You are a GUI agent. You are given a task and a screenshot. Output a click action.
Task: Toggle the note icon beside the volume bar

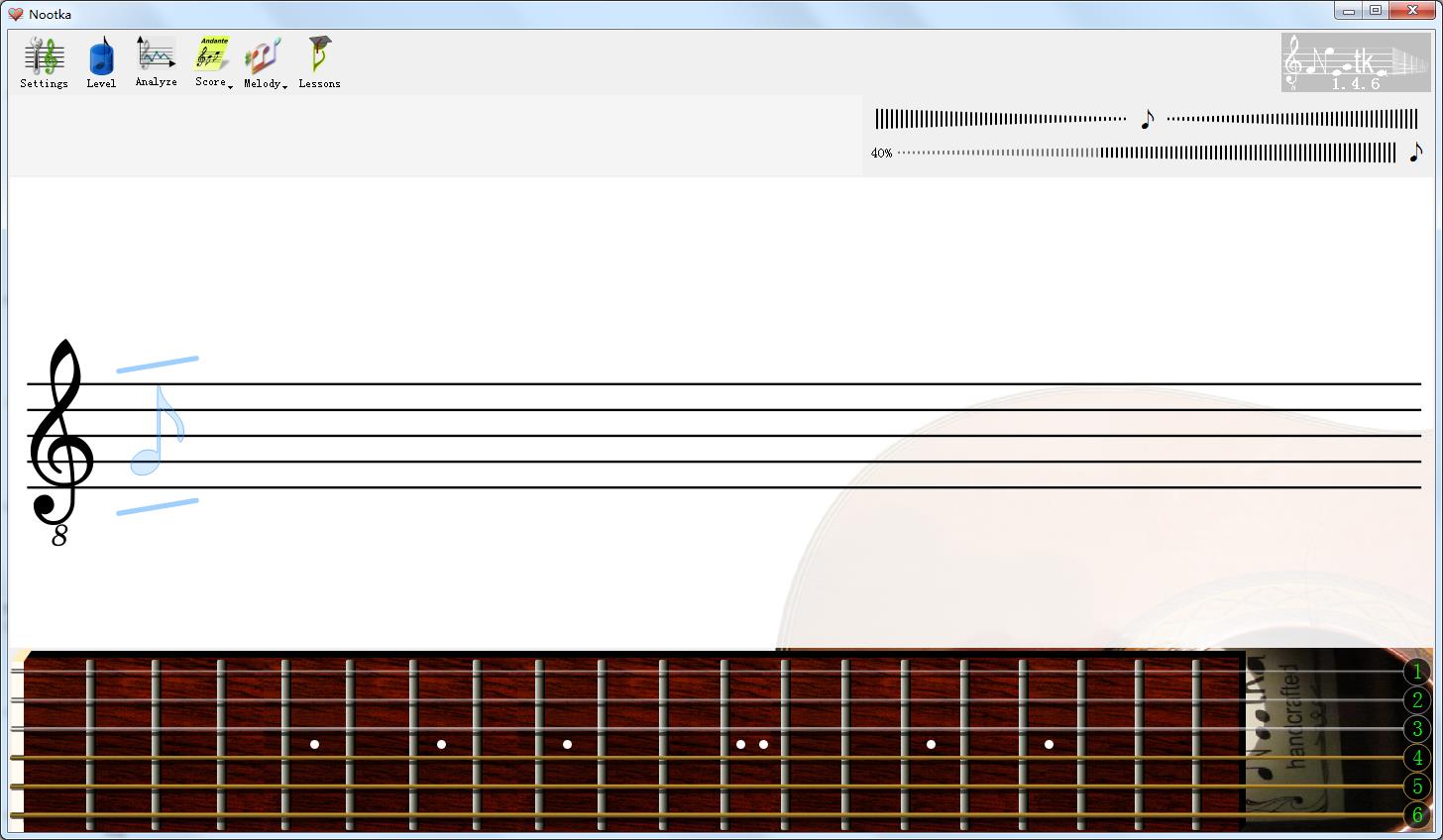(1415, 153)
